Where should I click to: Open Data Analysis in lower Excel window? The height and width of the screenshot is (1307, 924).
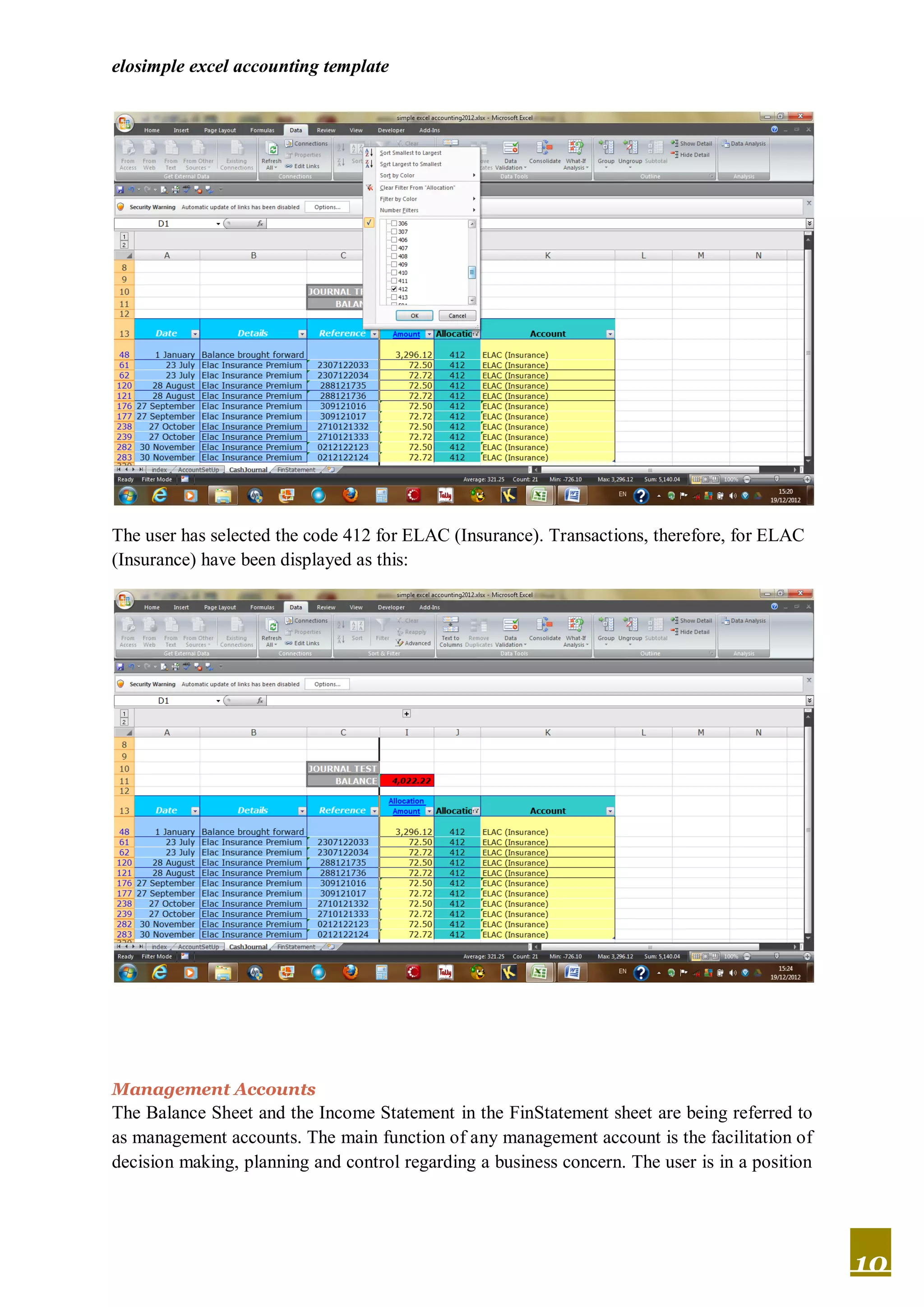click(744, 620)
